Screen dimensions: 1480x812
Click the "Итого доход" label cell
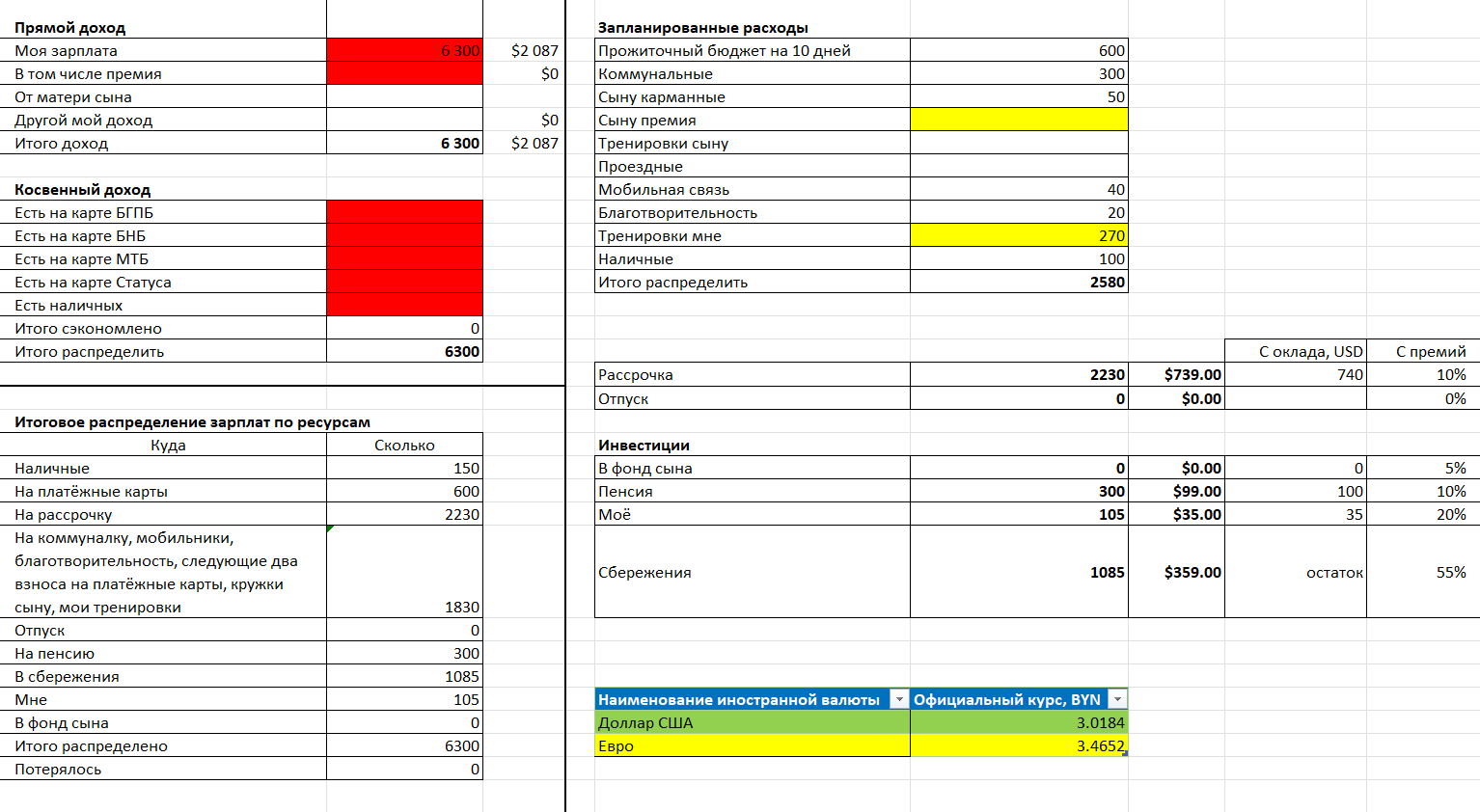[163, 143]
